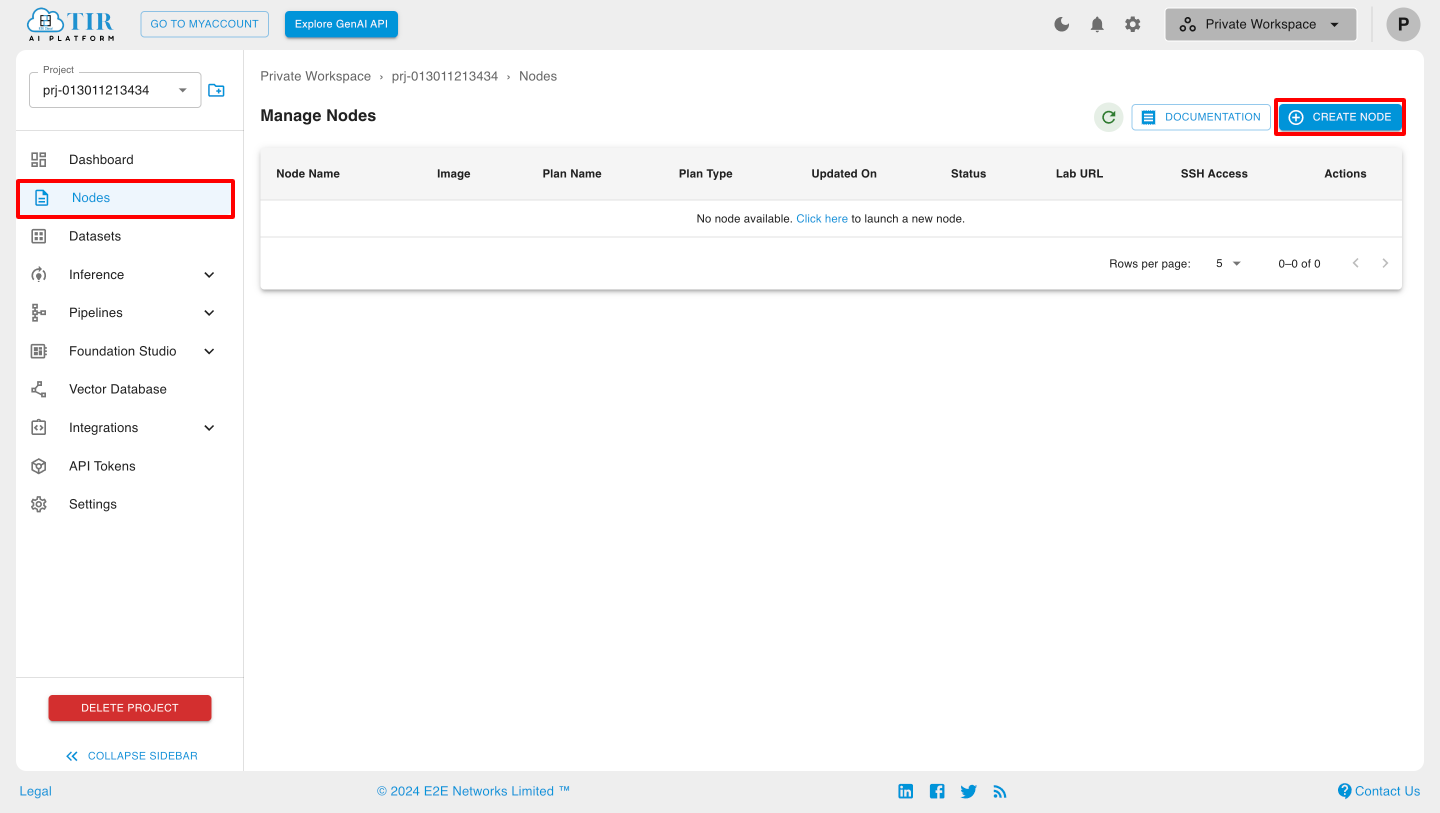Click the Node Name column header
Viewport: 1440px width, 813px height.
[308, 174]
